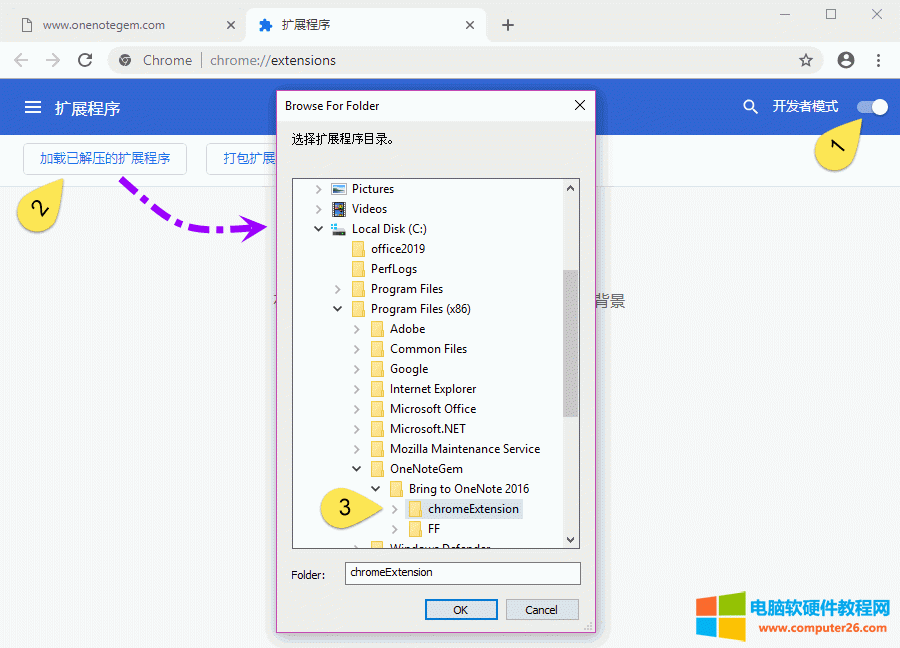Click the search icon next to 开发者模式
Screen dimensions: 900x648
(x=751, y=106)
